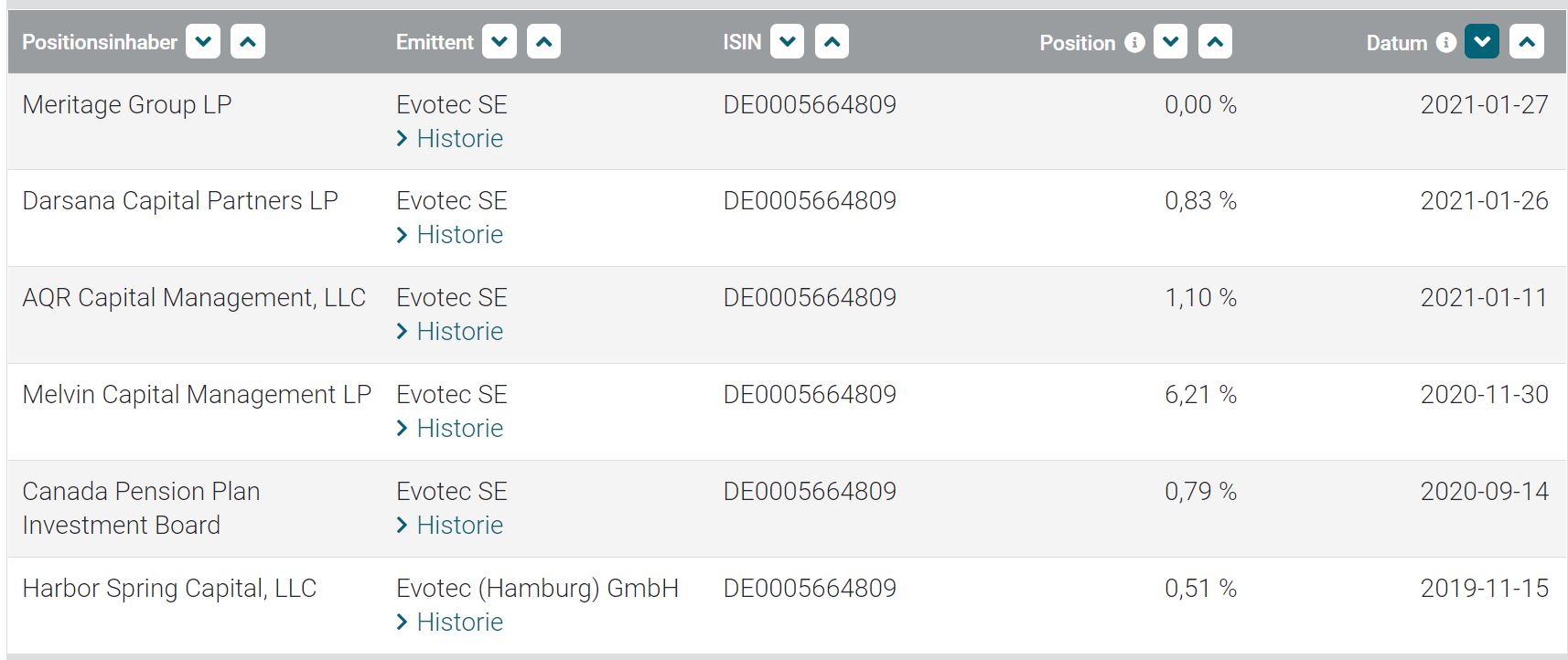The height and width of the screenshot is (660, 1568).
Task: Show Historie for Harbor Spring Capital
Action: point(459,623)
